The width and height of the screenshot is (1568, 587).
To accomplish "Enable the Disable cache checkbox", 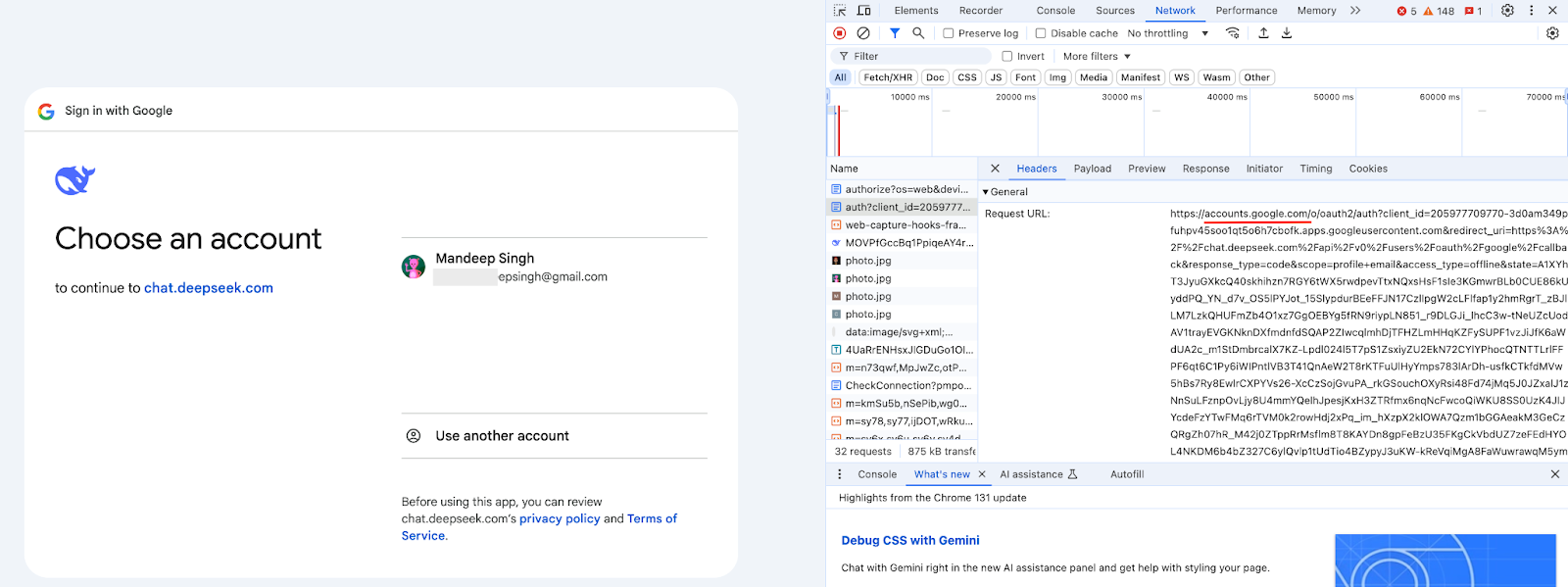I will (x=1041, y=33).
